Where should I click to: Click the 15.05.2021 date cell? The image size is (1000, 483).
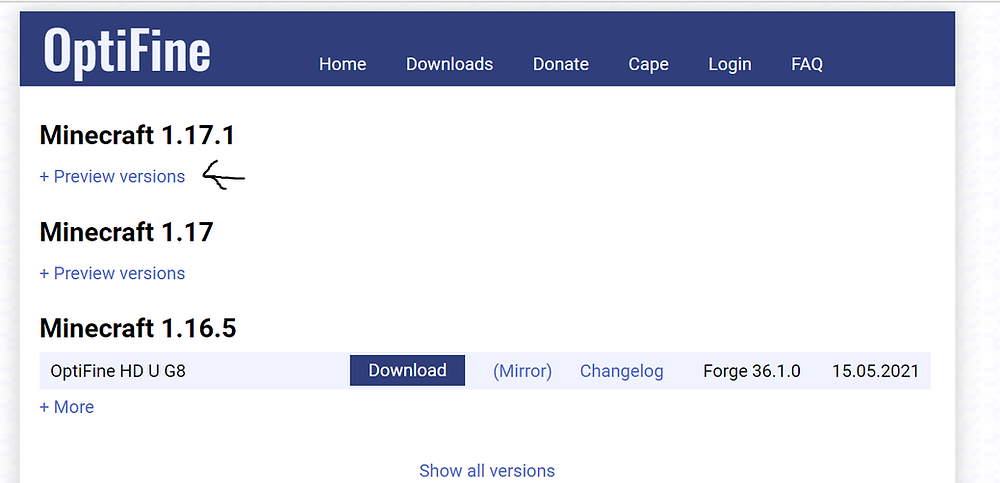tap(875, 371)
